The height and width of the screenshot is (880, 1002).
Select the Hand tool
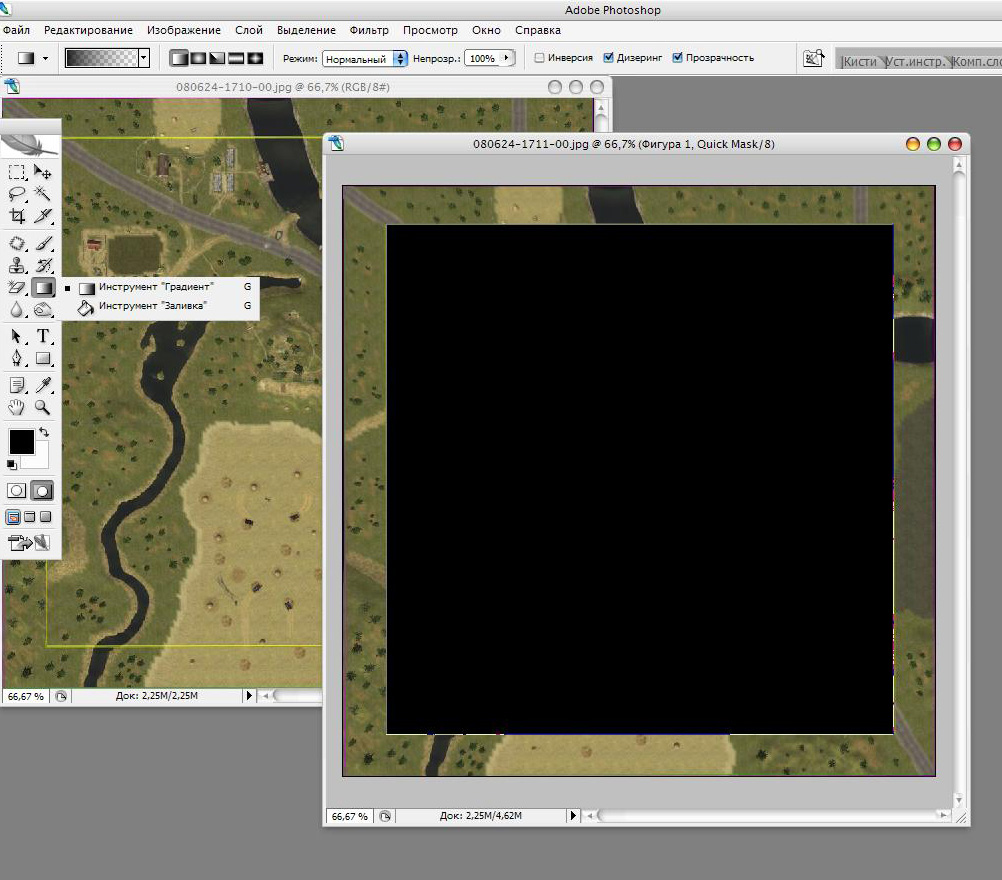click(x=17, y=407)
